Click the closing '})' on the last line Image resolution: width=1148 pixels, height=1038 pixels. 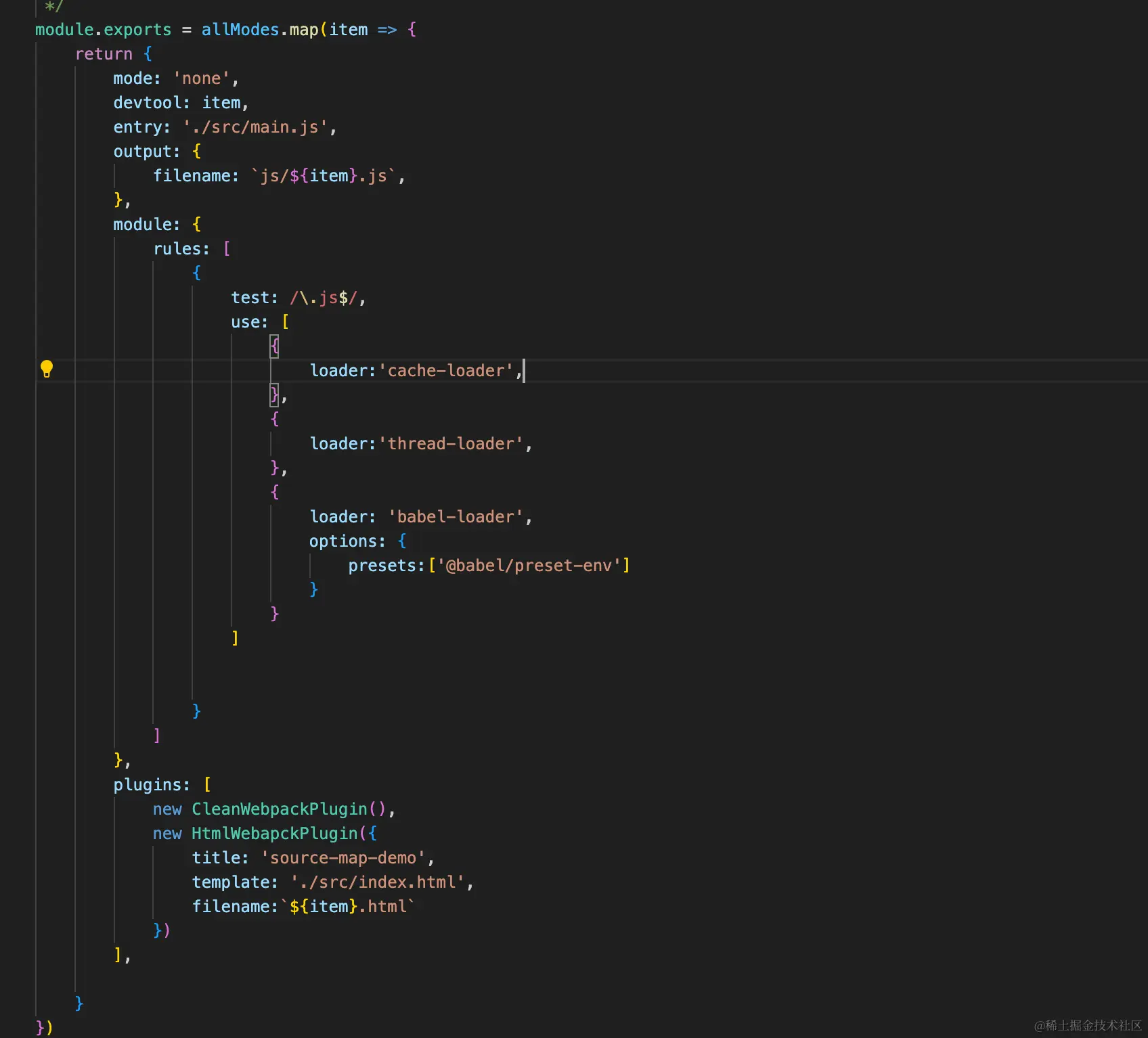click(x=44, y=1027)
